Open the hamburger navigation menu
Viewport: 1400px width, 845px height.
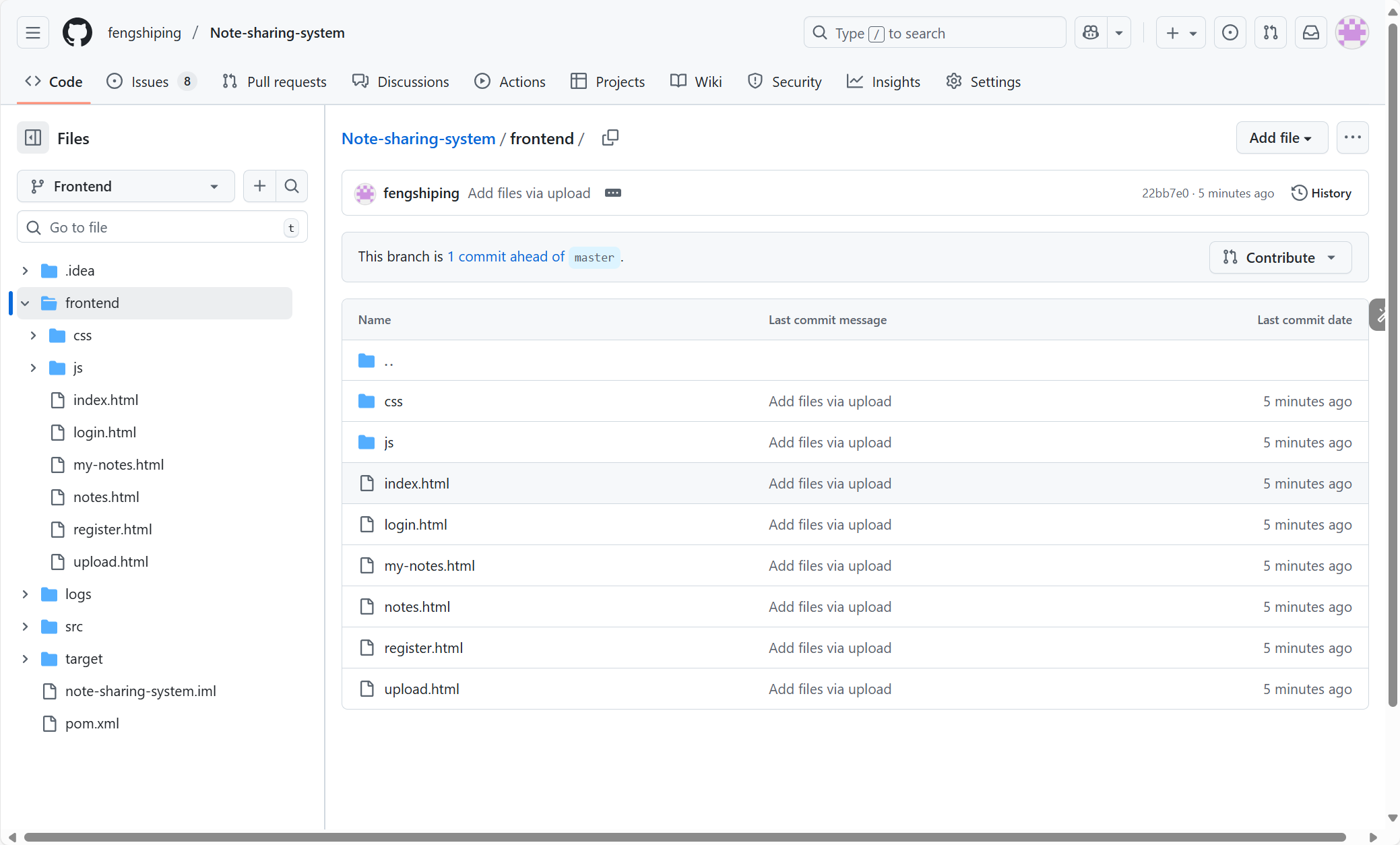[33, 32]
